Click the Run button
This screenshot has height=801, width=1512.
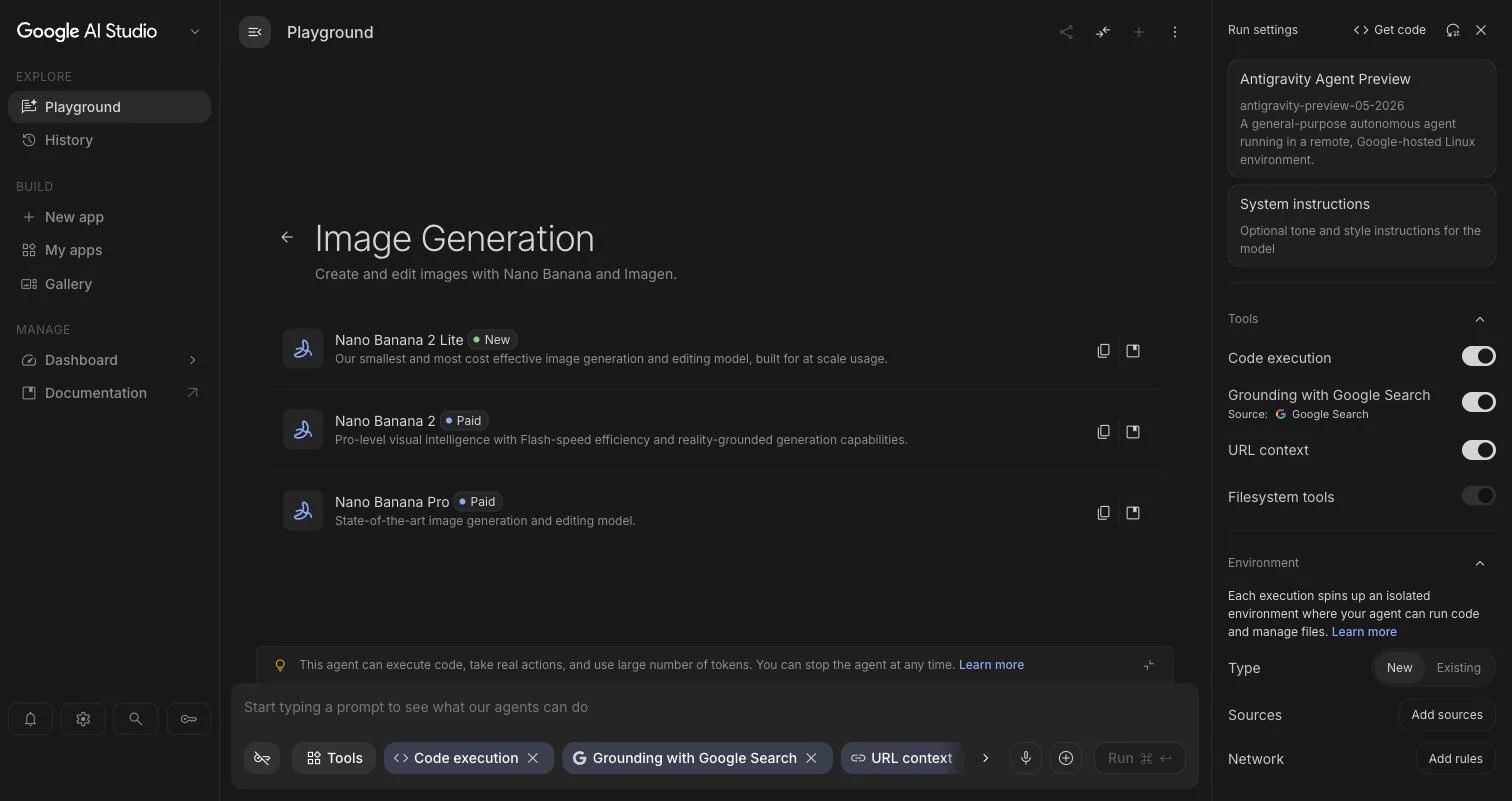(x=1139, y=758)
